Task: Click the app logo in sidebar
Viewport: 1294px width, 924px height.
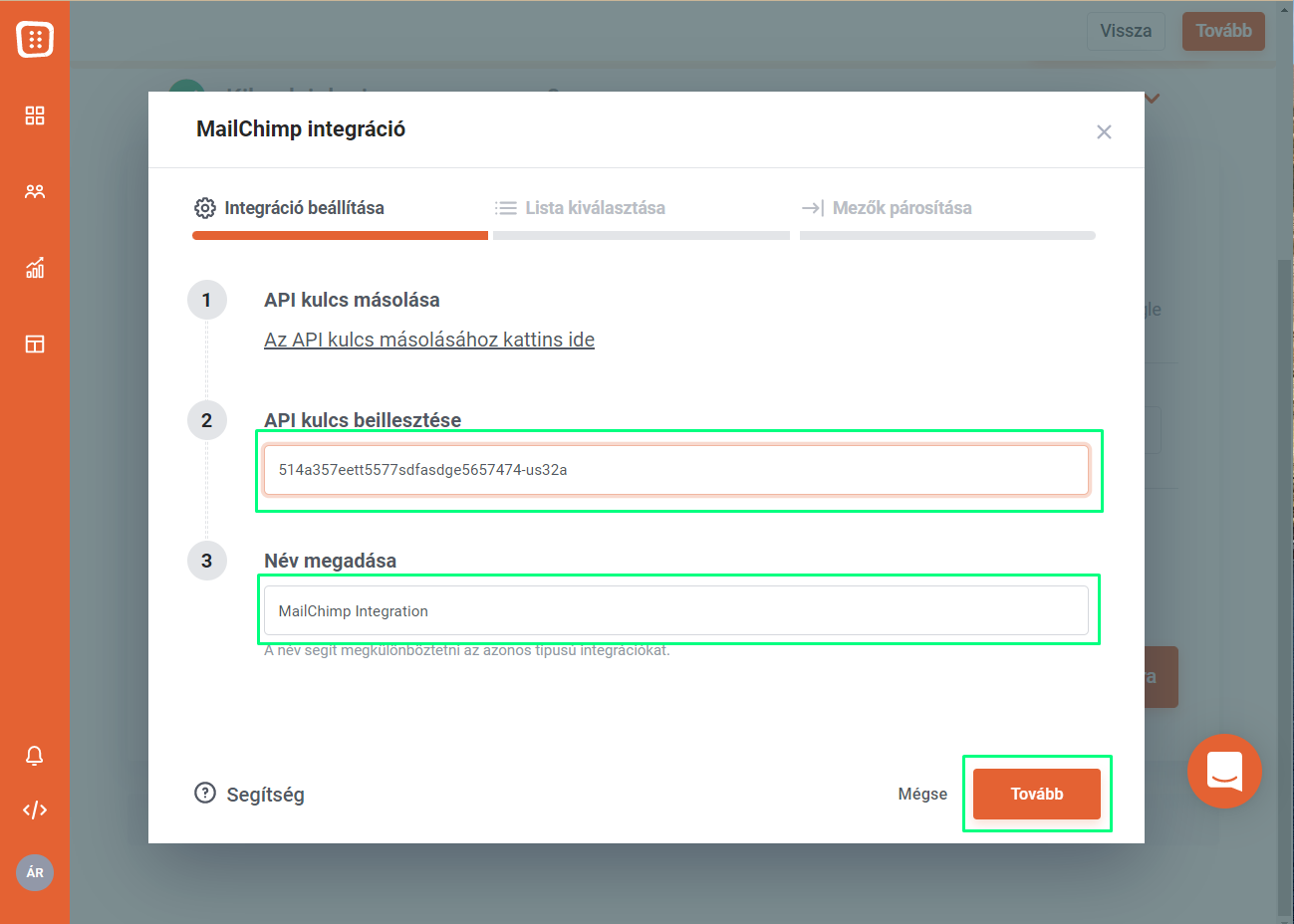Action: (35, 39)
